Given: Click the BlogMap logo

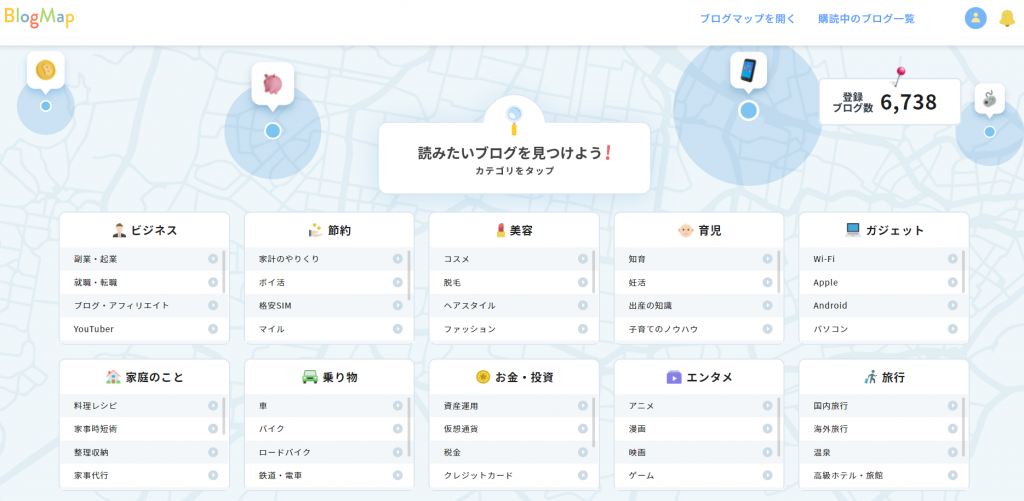Looking at the screenshot, I should click(x=38, y=18).
